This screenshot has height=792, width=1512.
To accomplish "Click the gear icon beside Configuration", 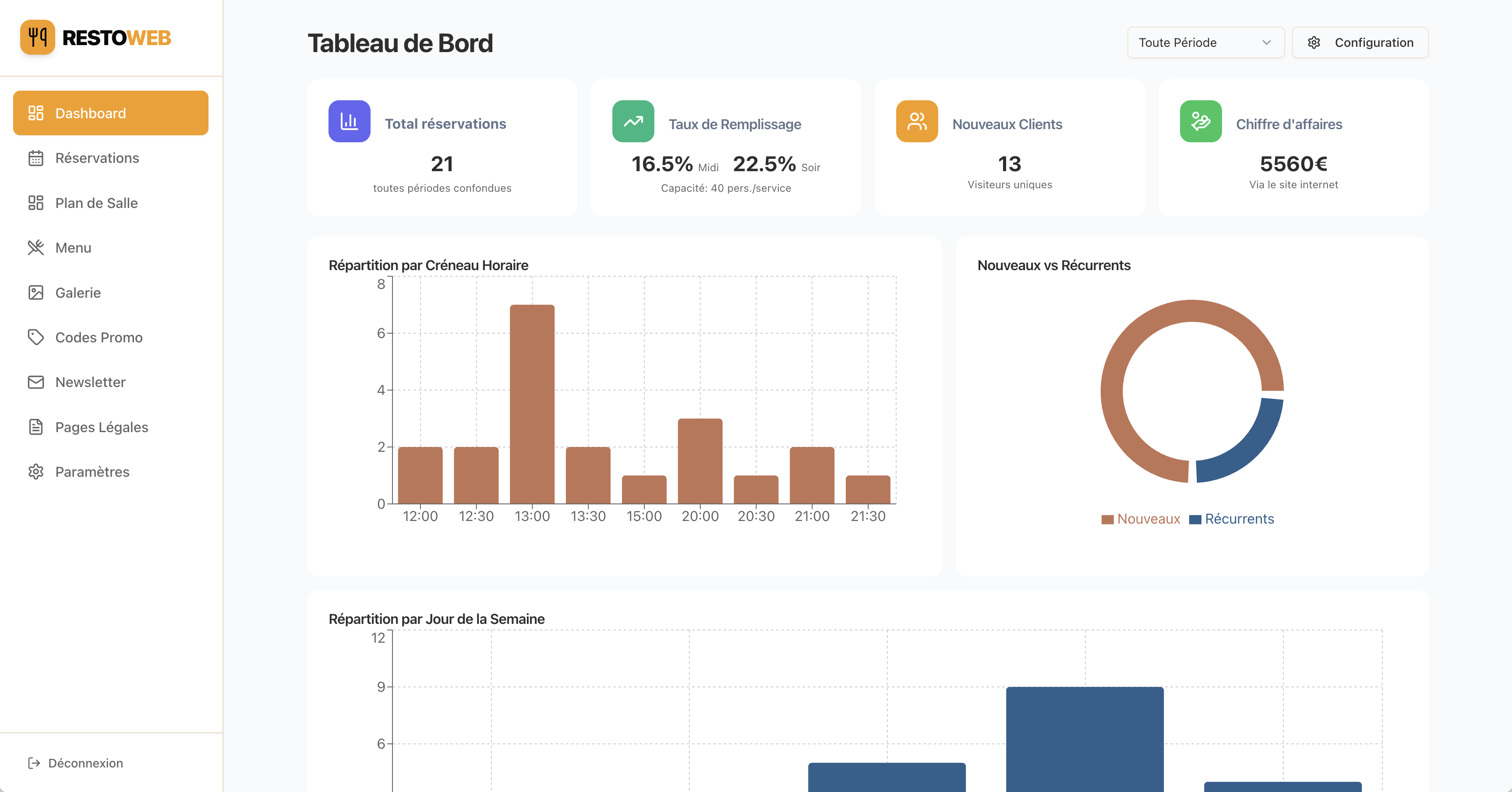I will 1314,43.
